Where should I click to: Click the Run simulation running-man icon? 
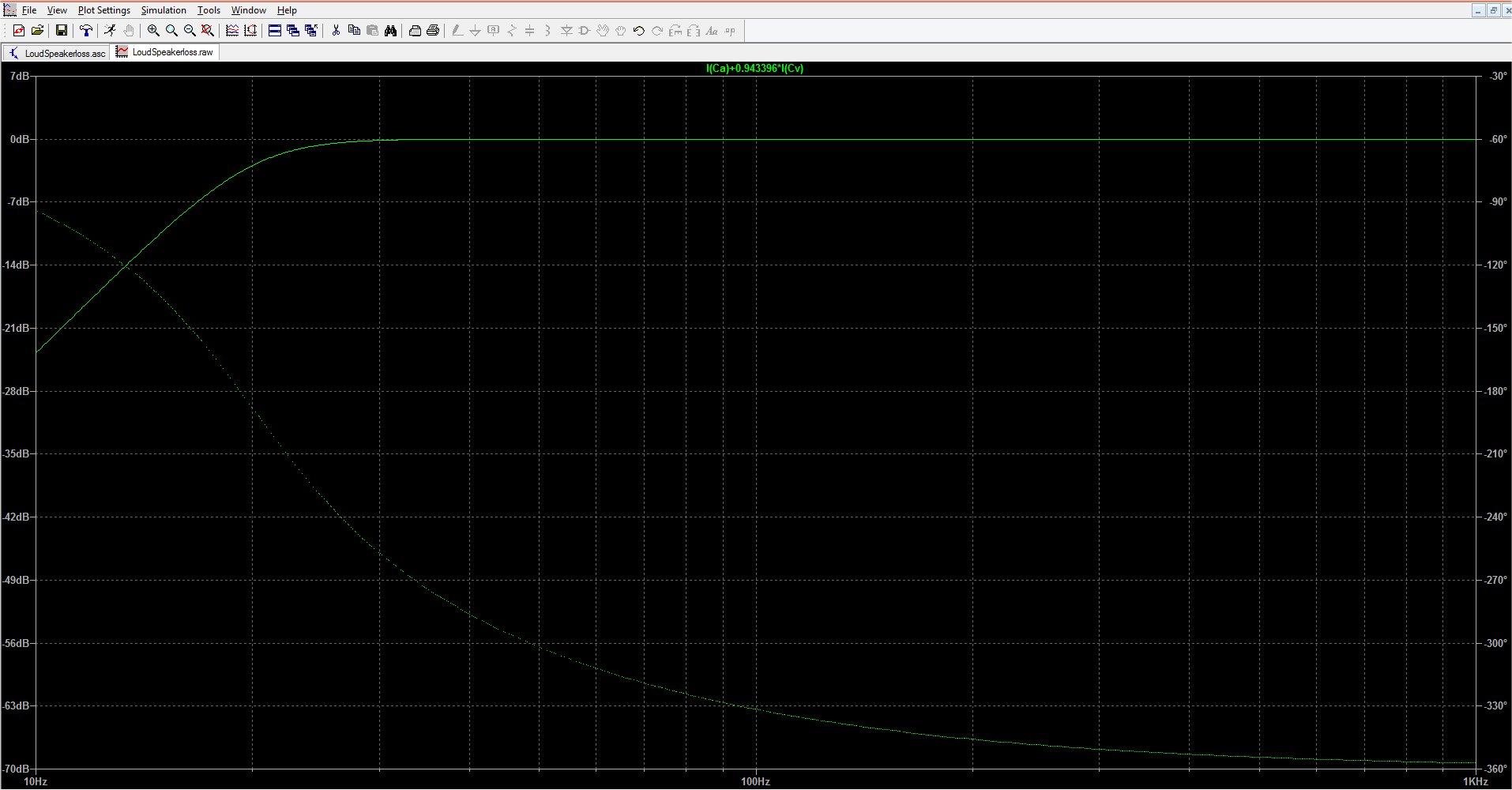110,31
